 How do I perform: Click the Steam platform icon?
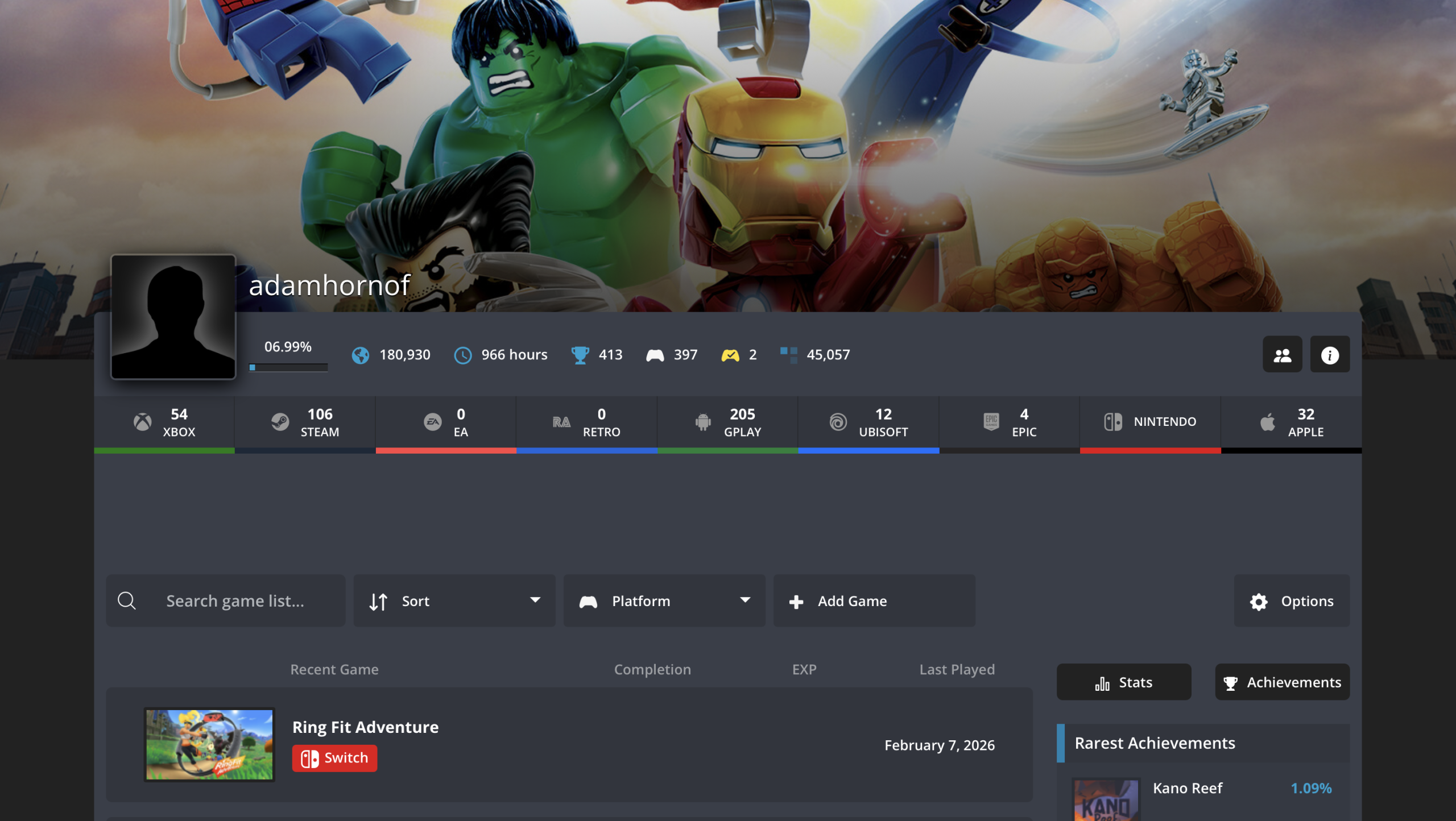click(x=280, y=422)
